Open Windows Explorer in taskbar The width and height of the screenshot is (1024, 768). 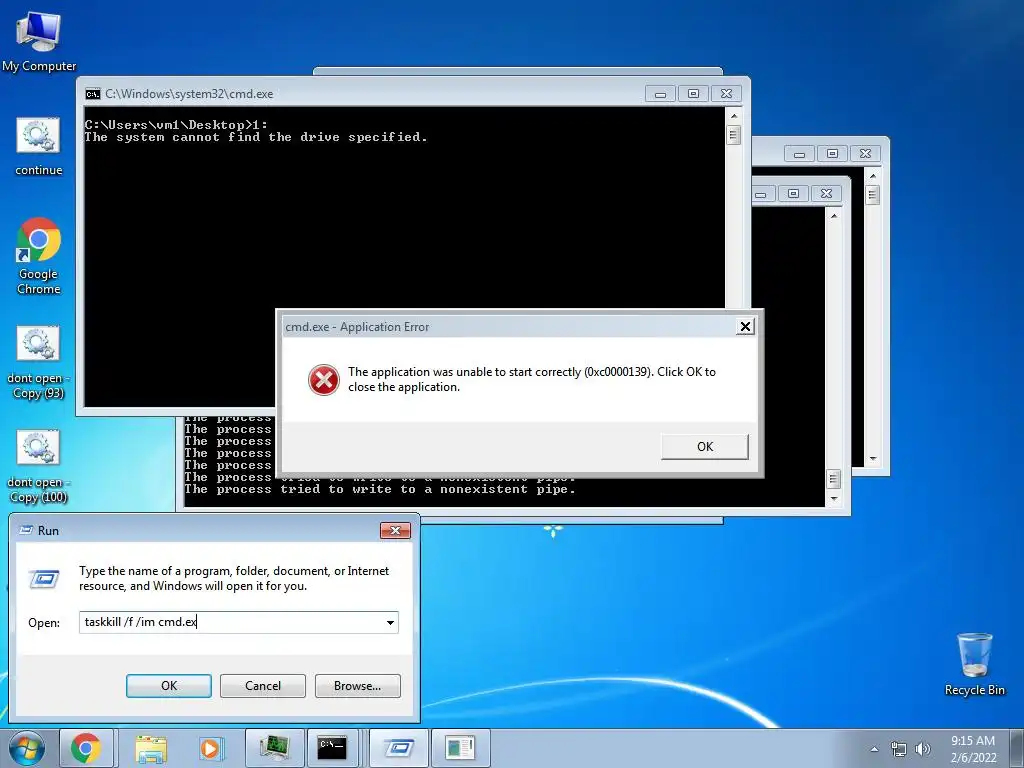coord(151,748)
